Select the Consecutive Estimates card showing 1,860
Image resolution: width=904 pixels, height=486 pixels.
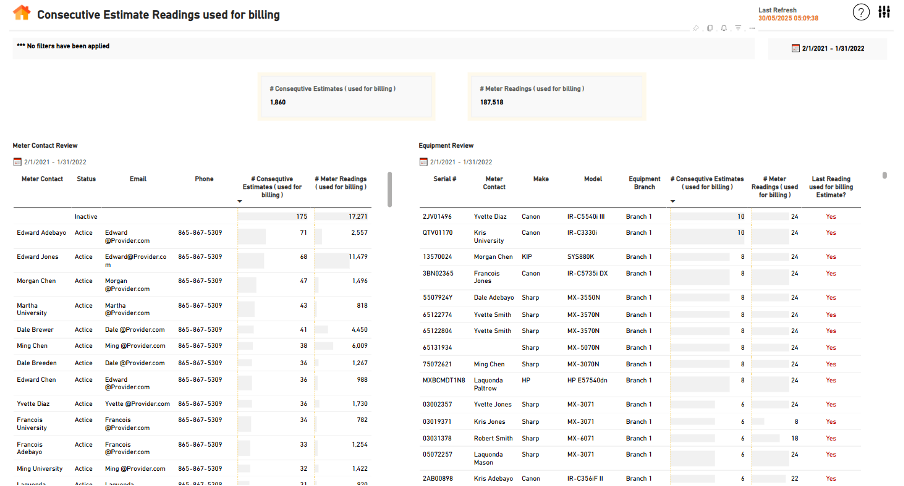[346, 96]
